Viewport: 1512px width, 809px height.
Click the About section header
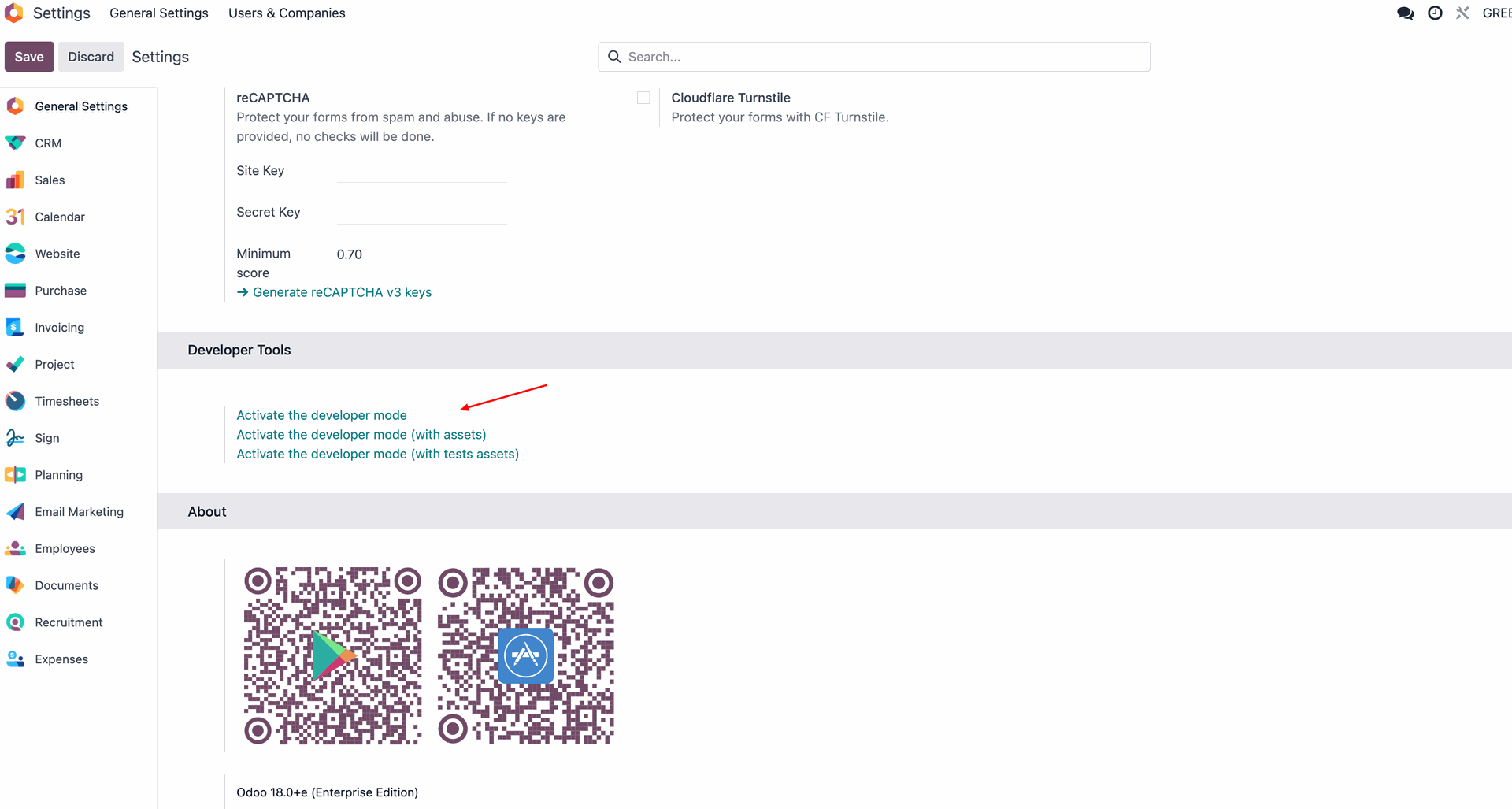(x=207, y=512)
